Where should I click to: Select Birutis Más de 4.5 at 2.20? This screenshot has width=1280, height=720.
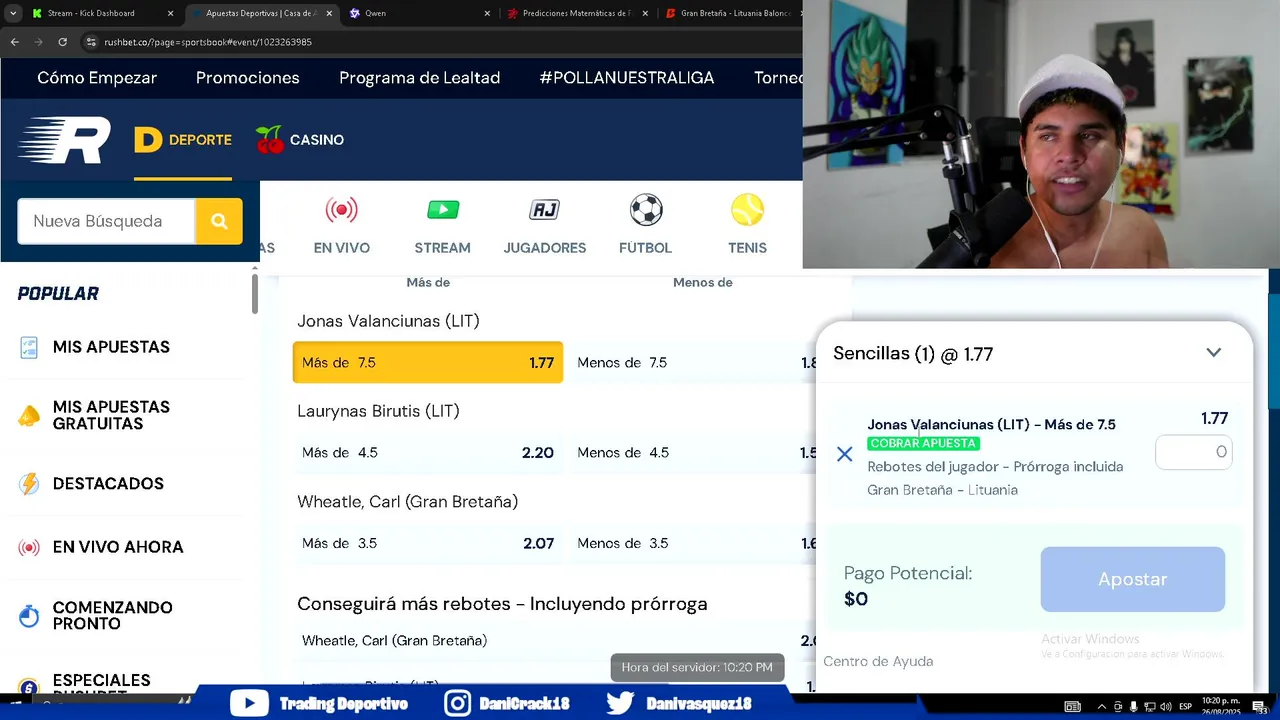click(x=428, y=453)
